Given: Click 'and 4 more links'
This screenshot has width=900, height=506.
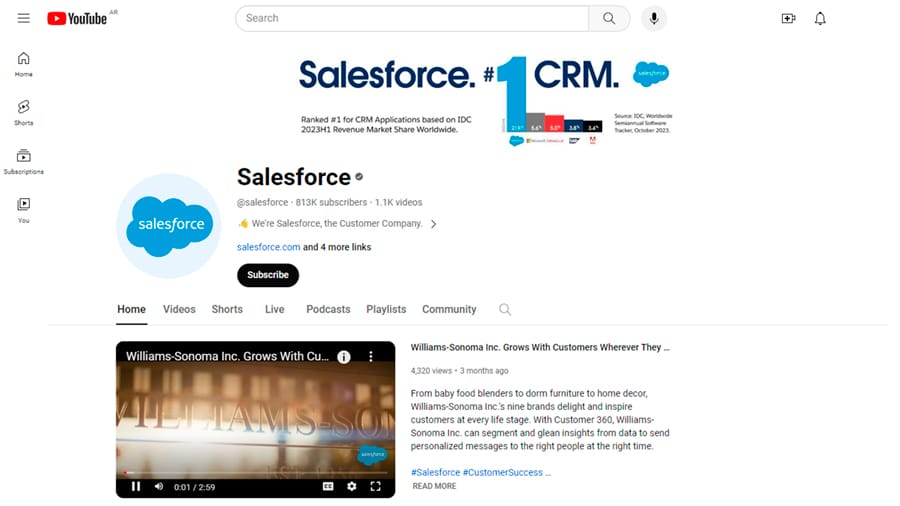Looking at the screenshot, I should [337, 247].
